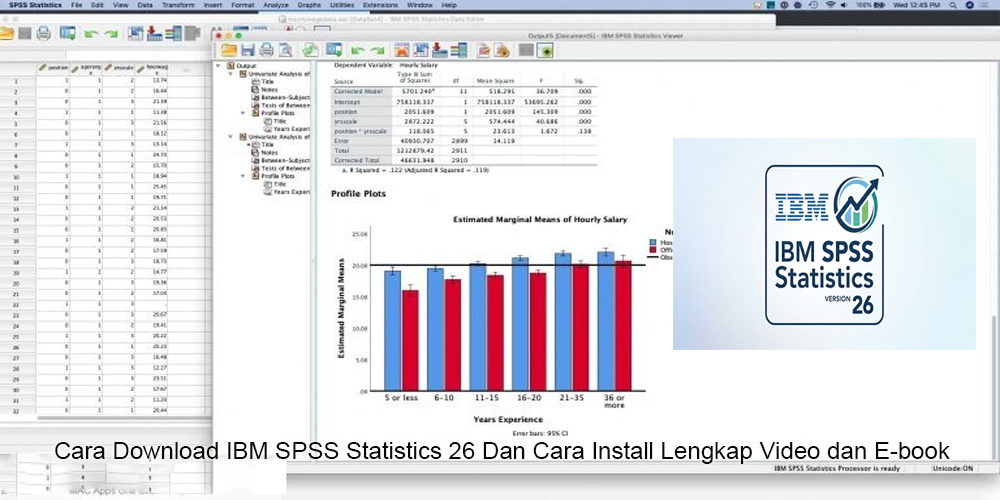Click chart title Estimated Marginal Means
The width and height of the screenshot is (1000, 500).
point(540,219)
